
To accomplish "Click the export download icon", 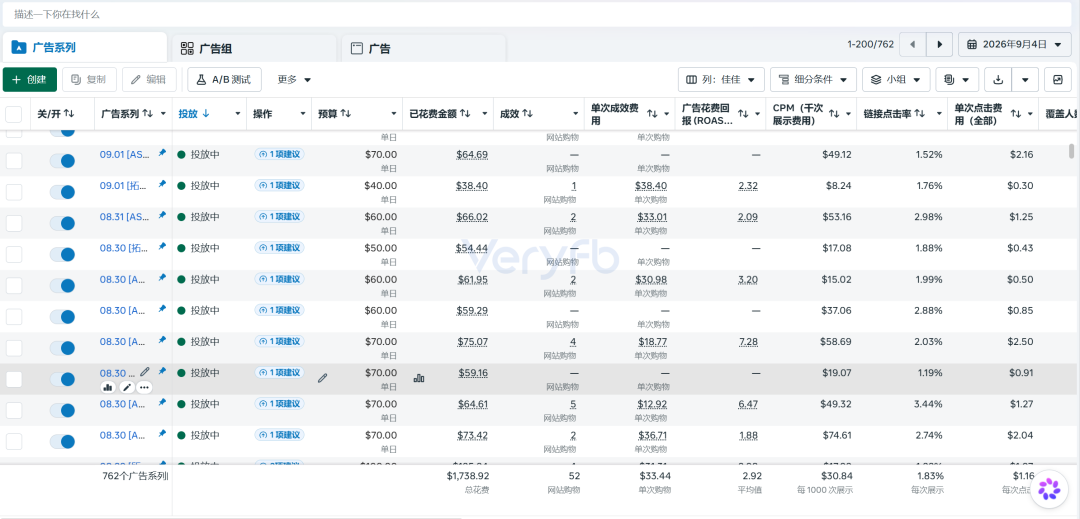I will click(998, 79).
